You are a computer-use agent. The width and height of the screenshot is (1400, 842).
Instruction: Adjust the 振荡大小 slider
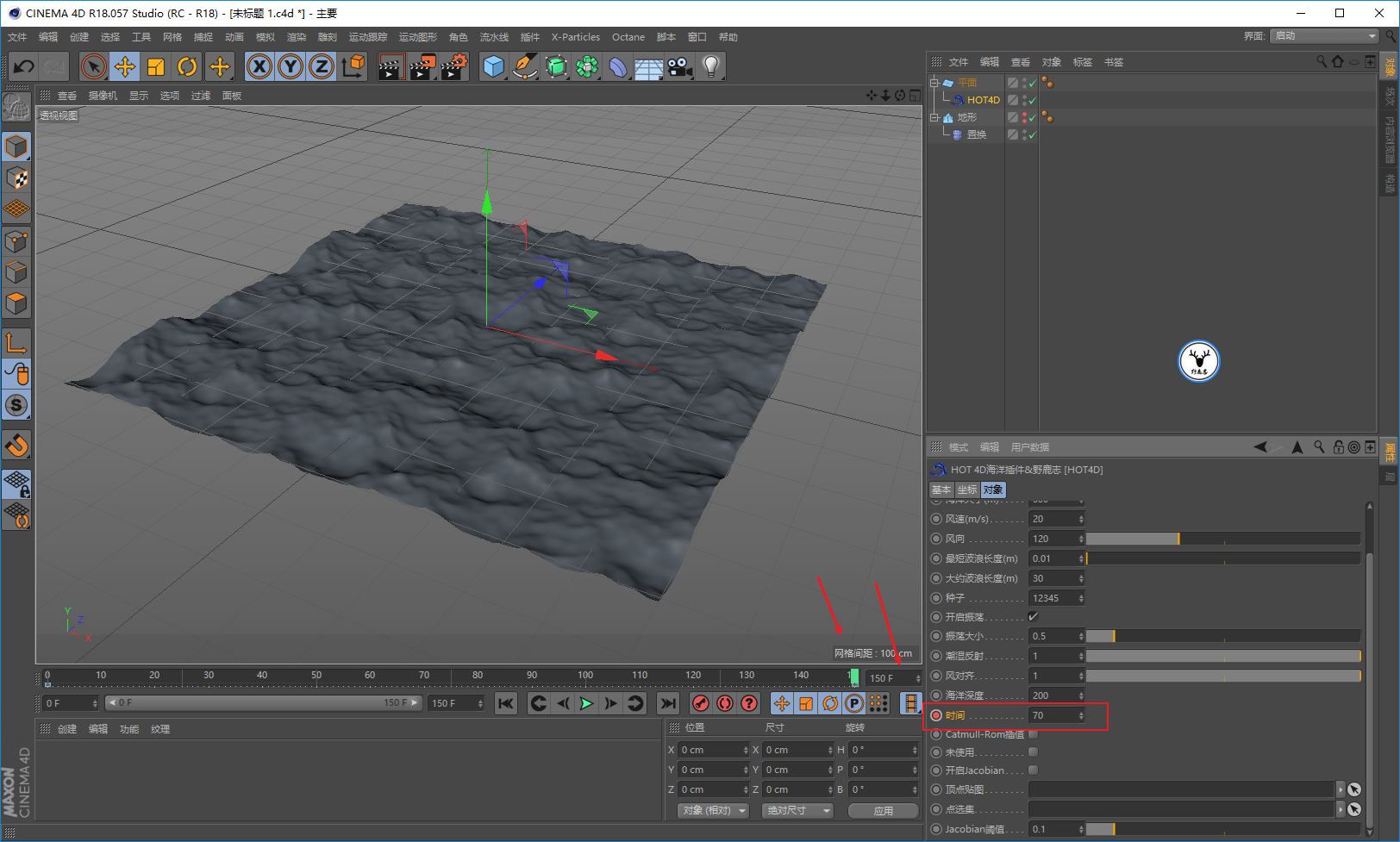pos(1223,636)
